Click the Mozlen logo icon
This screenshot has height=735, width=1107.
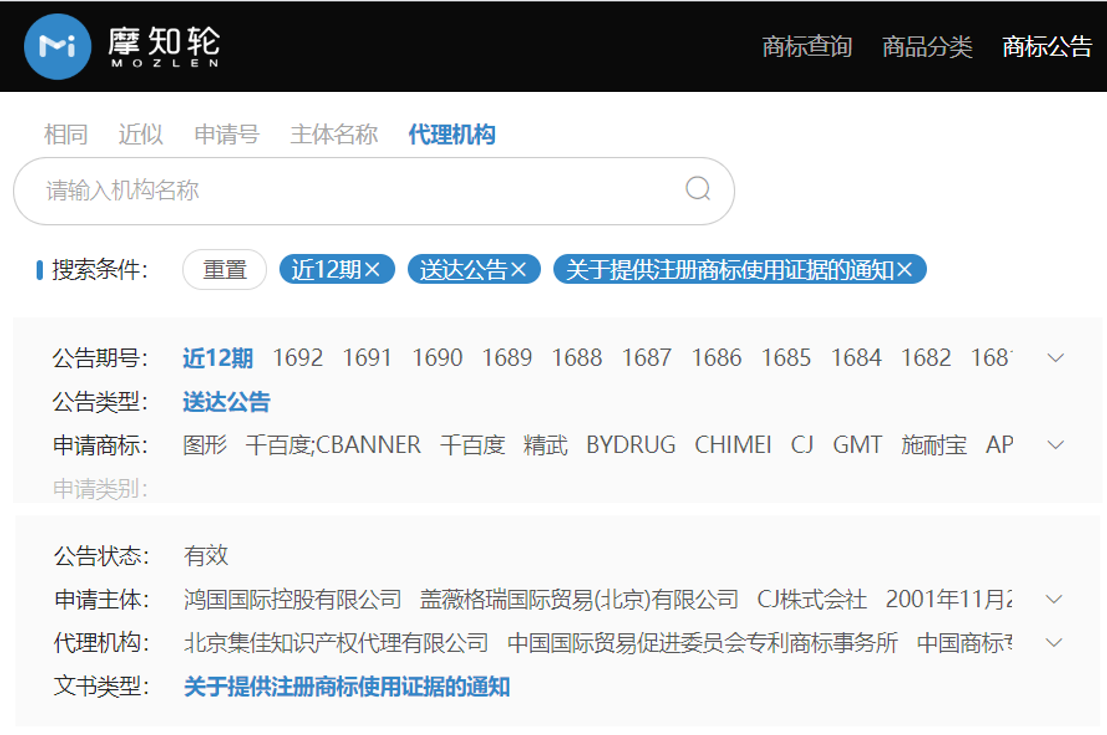tap(57, 46)
